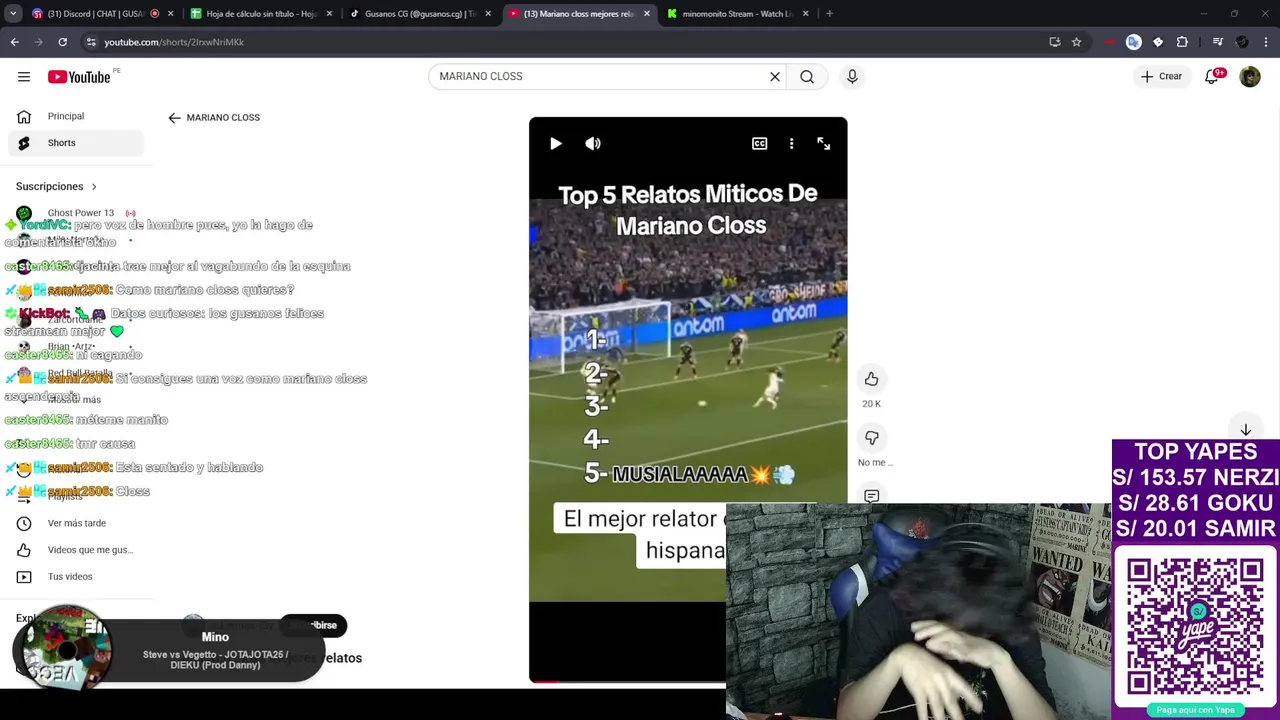The image size is (1280, 720).
Task: Reload the current page
Action: coord(62,42)
